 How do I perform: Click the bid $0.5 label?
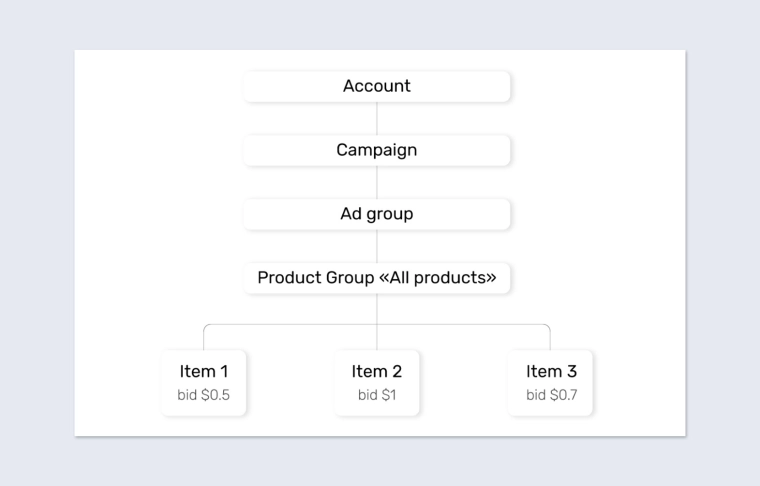point(203,395)
